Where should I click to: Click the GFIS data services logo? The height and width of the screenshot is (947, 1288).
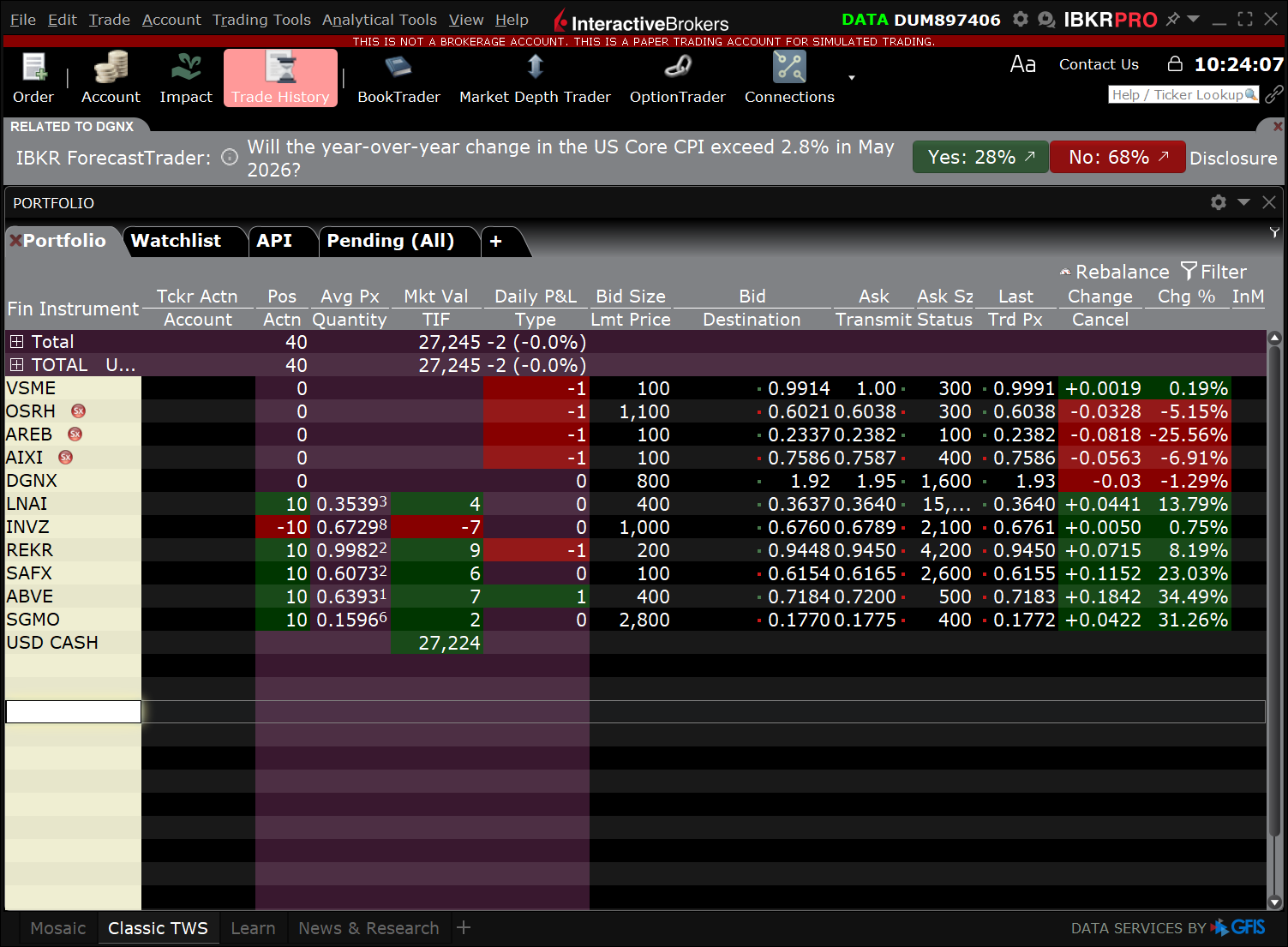[x=1238, y=927]
